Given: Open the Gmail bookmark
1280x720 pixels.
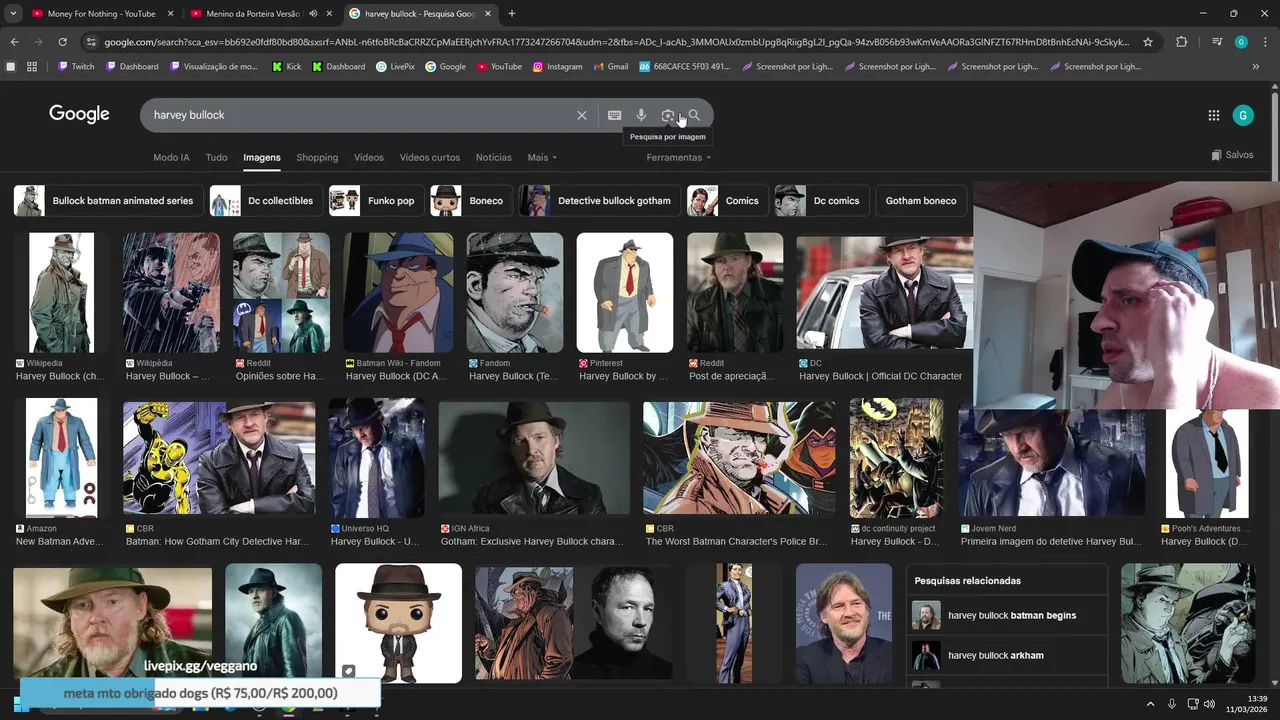Looking at the screenshot, I should [610, 67].
